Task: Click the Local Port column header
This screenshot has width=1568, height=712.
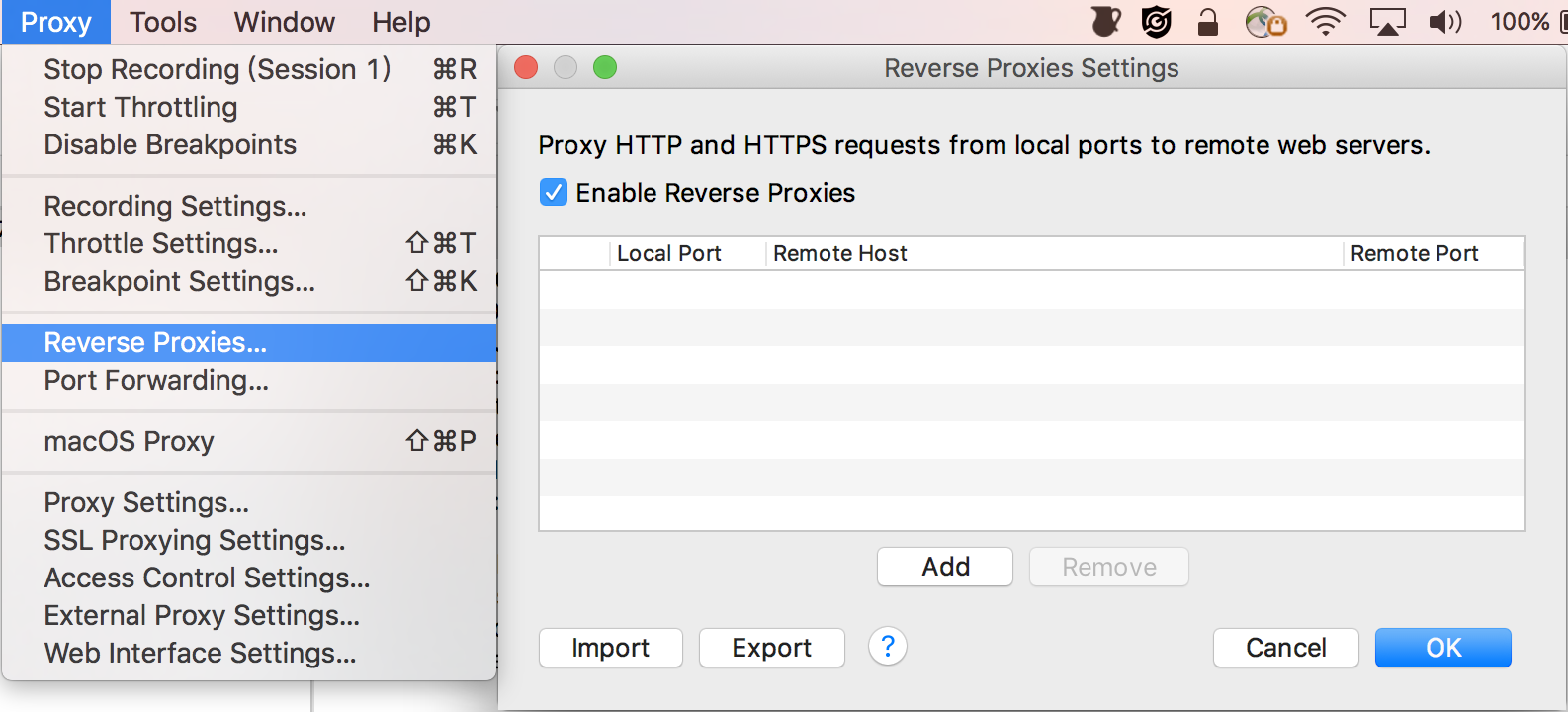Action: tap(688, 253)
